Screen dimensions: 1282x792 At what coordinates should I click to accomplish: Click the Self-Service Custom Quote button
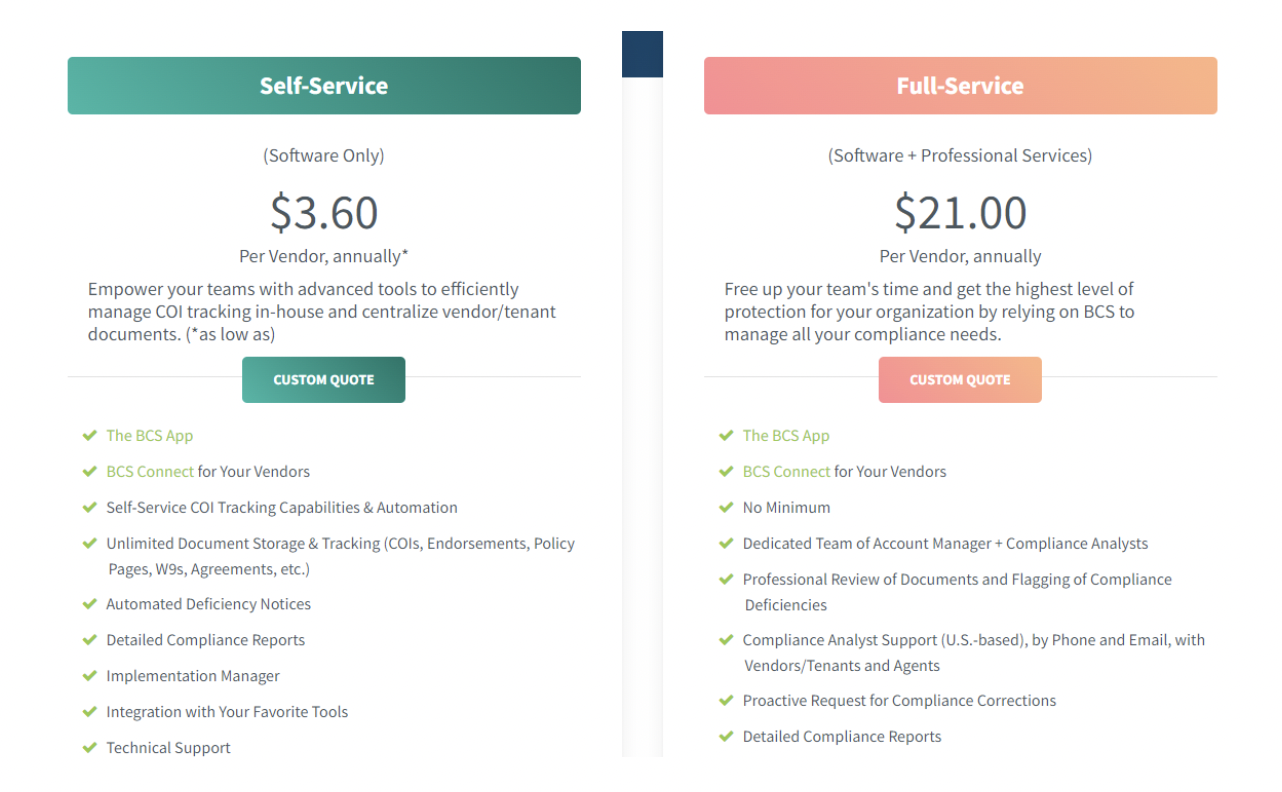pyautogui.click(x=323, y=380)
